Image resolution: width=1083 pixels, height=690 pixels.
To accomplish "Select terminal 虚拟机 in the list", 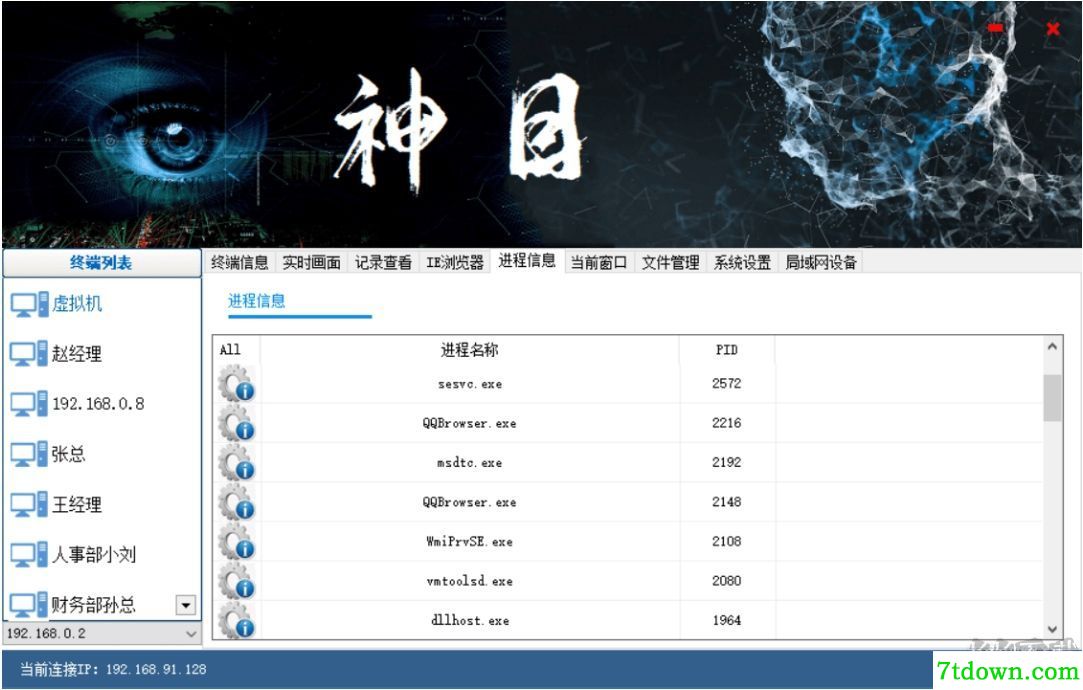I will (x=77, y=304).
